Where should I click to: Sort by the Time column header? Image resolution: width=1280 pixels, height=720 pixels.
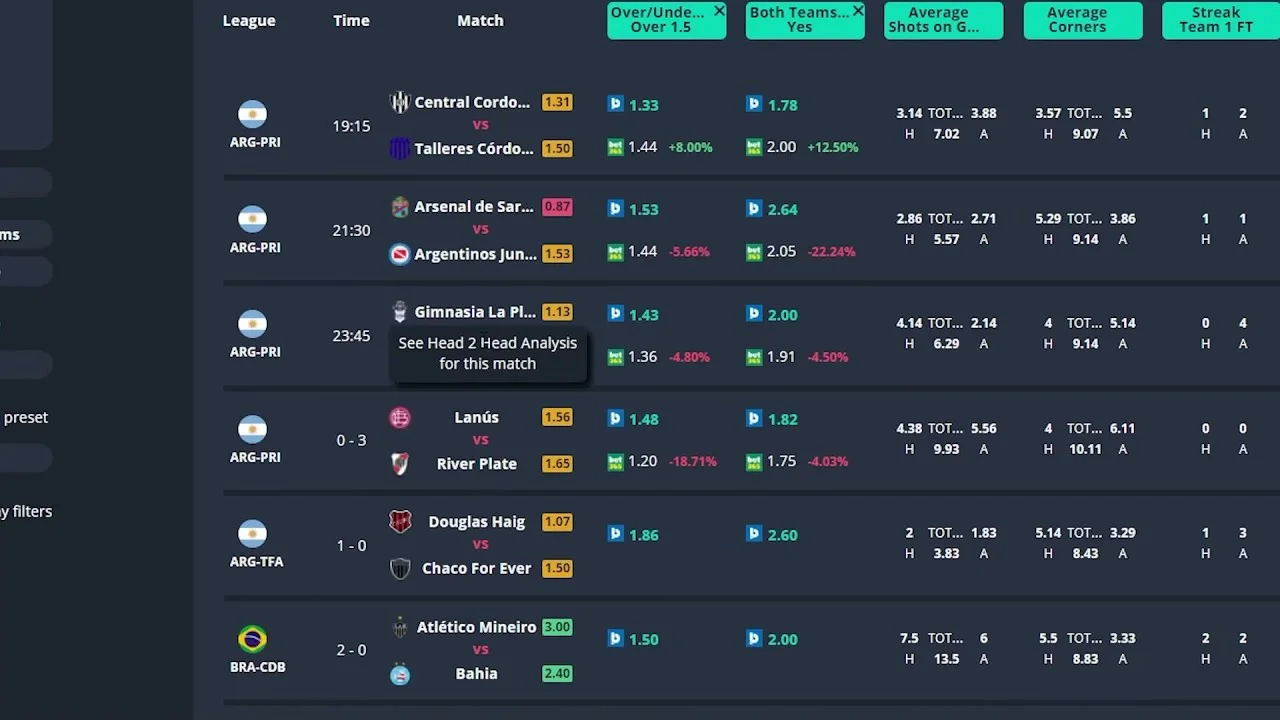[x=351, y=20]
